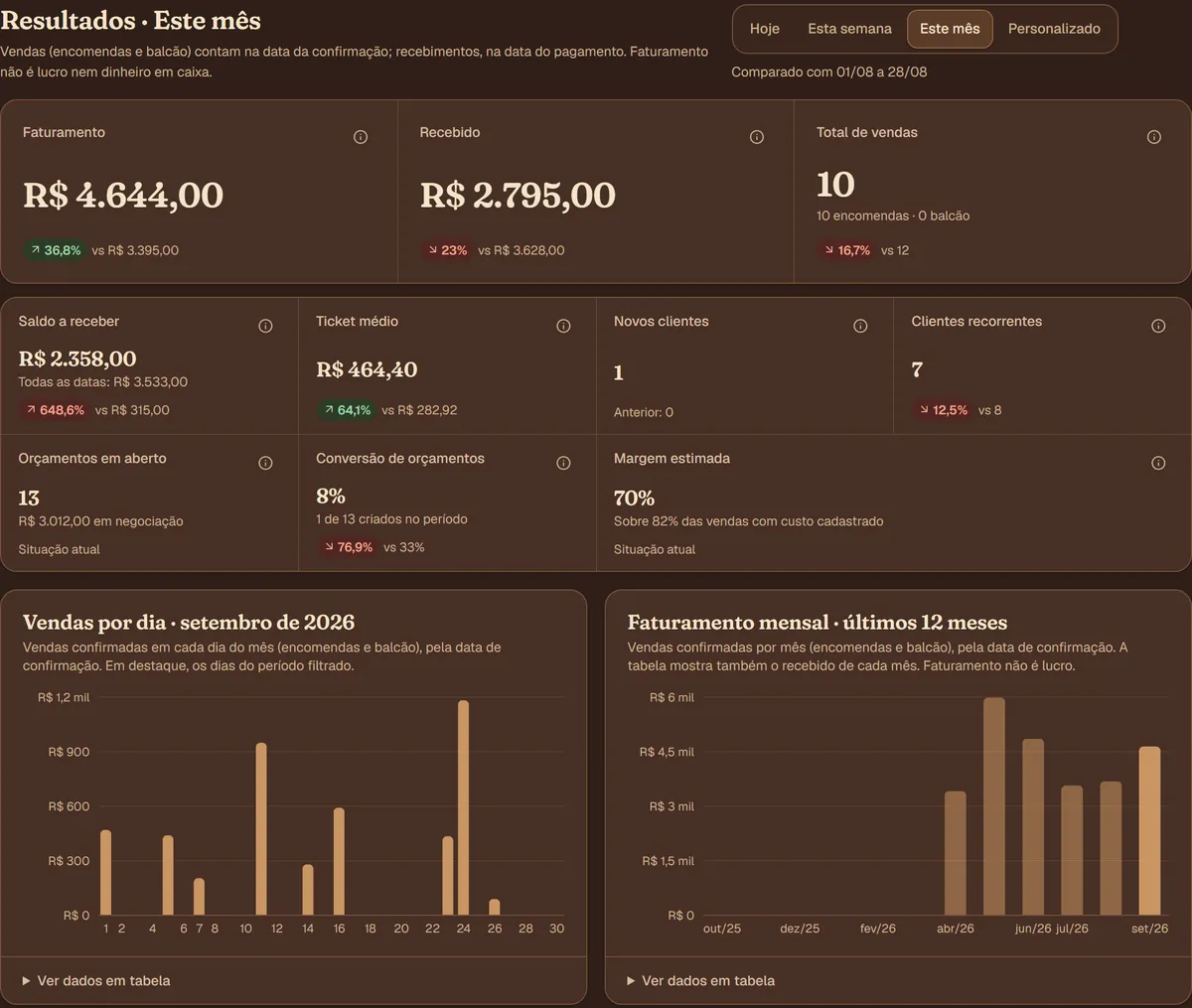Show info for Novos clientes
Screen dimensions: 1192x1008
(x=860, y=326)
